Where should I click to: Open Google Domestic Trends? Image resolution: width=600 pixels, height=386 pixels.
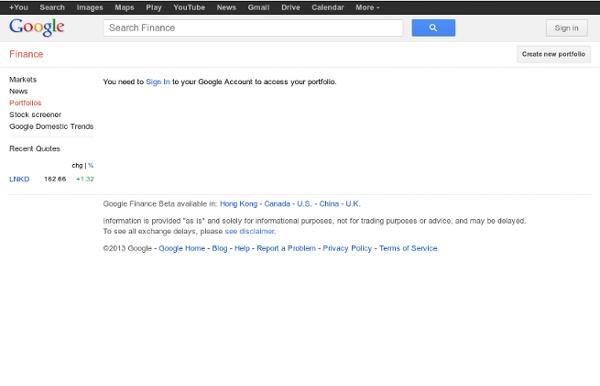coord(51,126)
